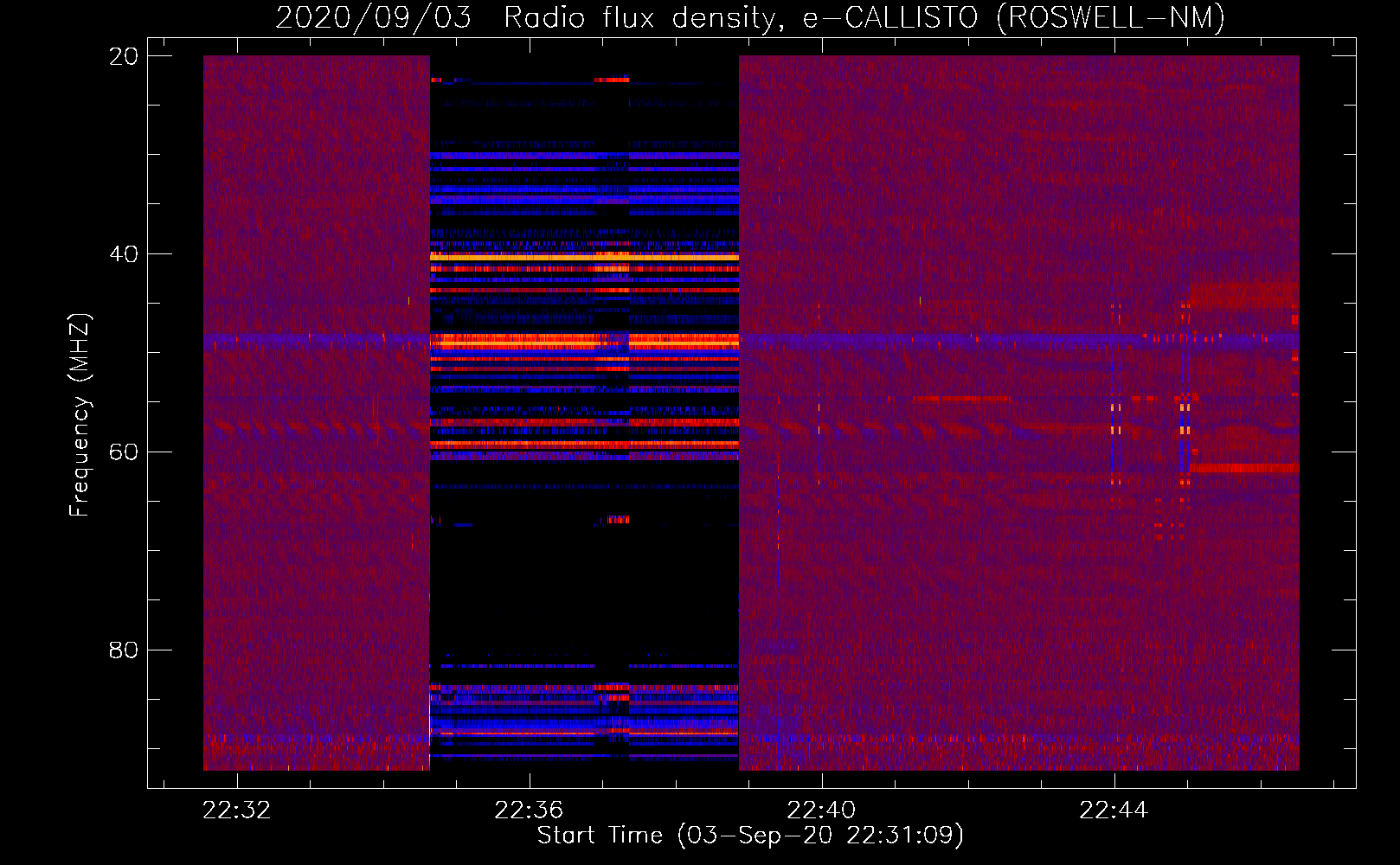
Task: Click the 22:44 time tick label
Action: (1114, 811)
